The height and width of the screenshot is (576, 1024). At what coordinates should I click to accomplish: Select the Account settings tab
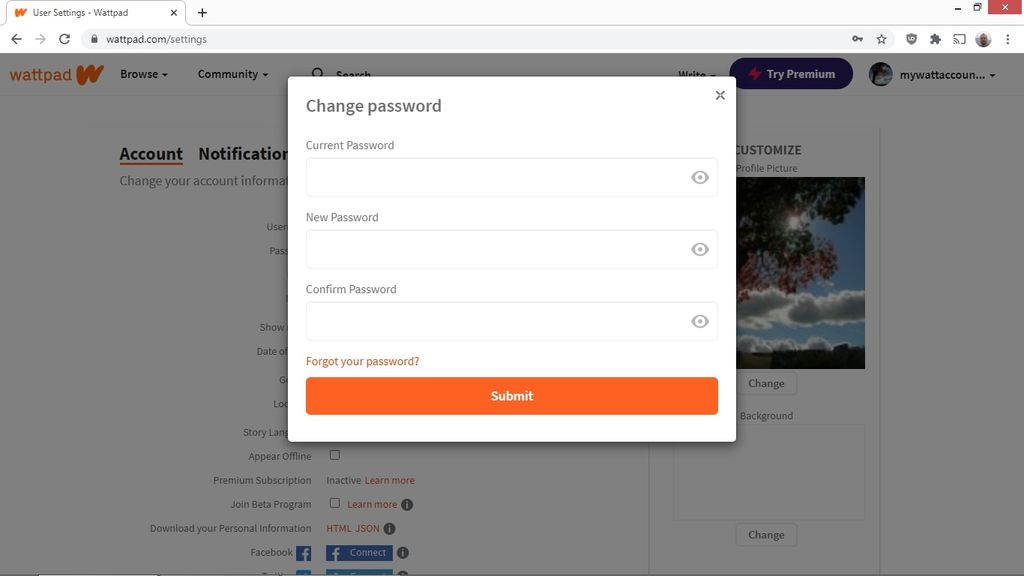(150, 153)
